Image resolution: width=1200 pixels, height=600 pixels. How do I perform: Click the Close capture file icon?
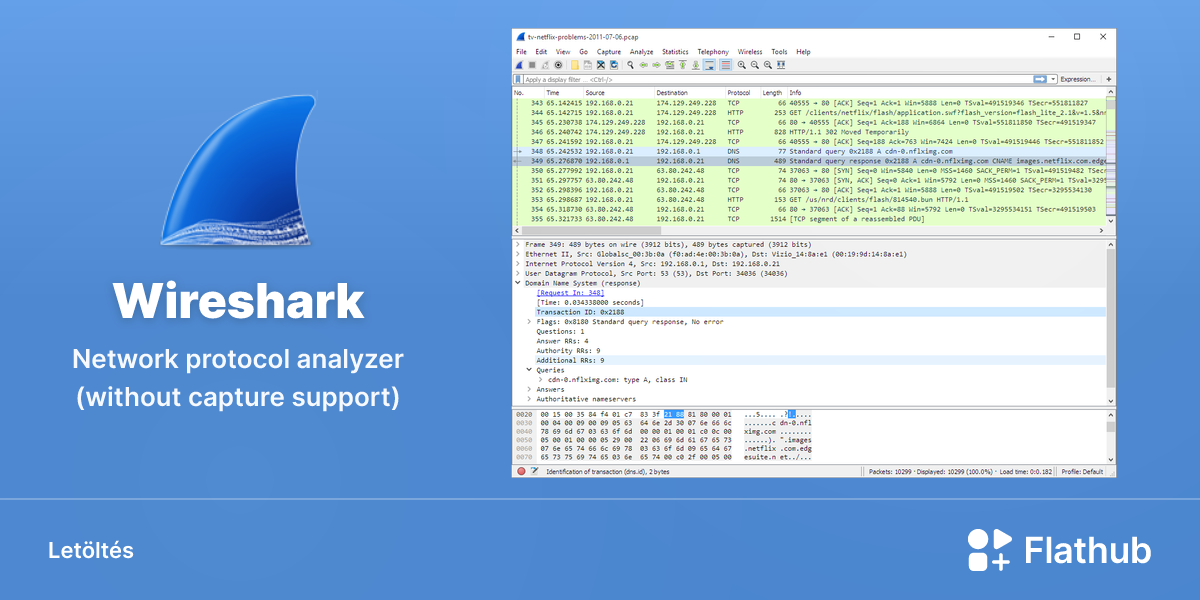(601, 65)
